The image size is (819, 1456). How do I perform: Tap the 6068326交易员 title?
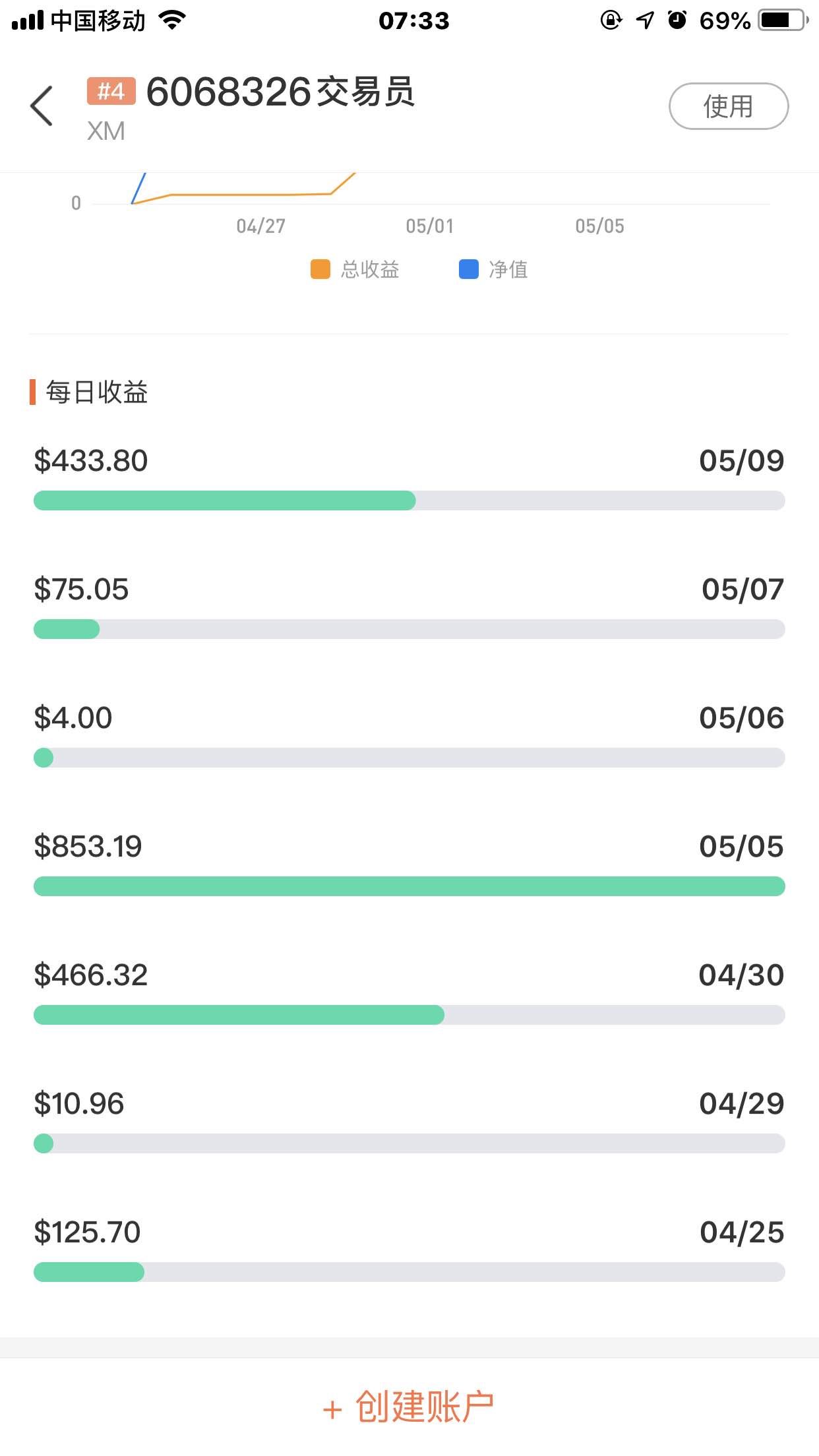tap(280, 92)
